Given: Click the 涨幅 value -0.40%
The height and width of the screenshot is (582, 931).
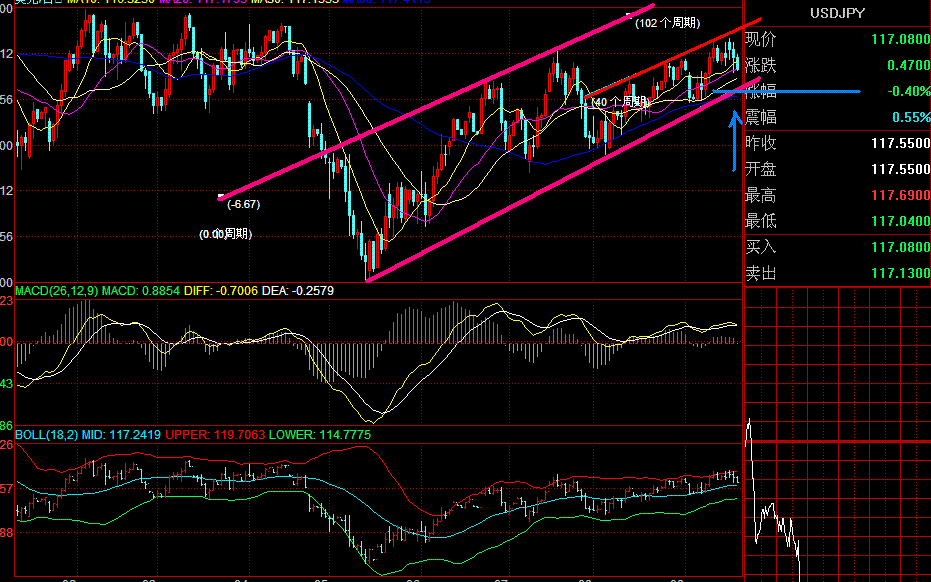Looking at the screenshot, I should pos(908,91).
